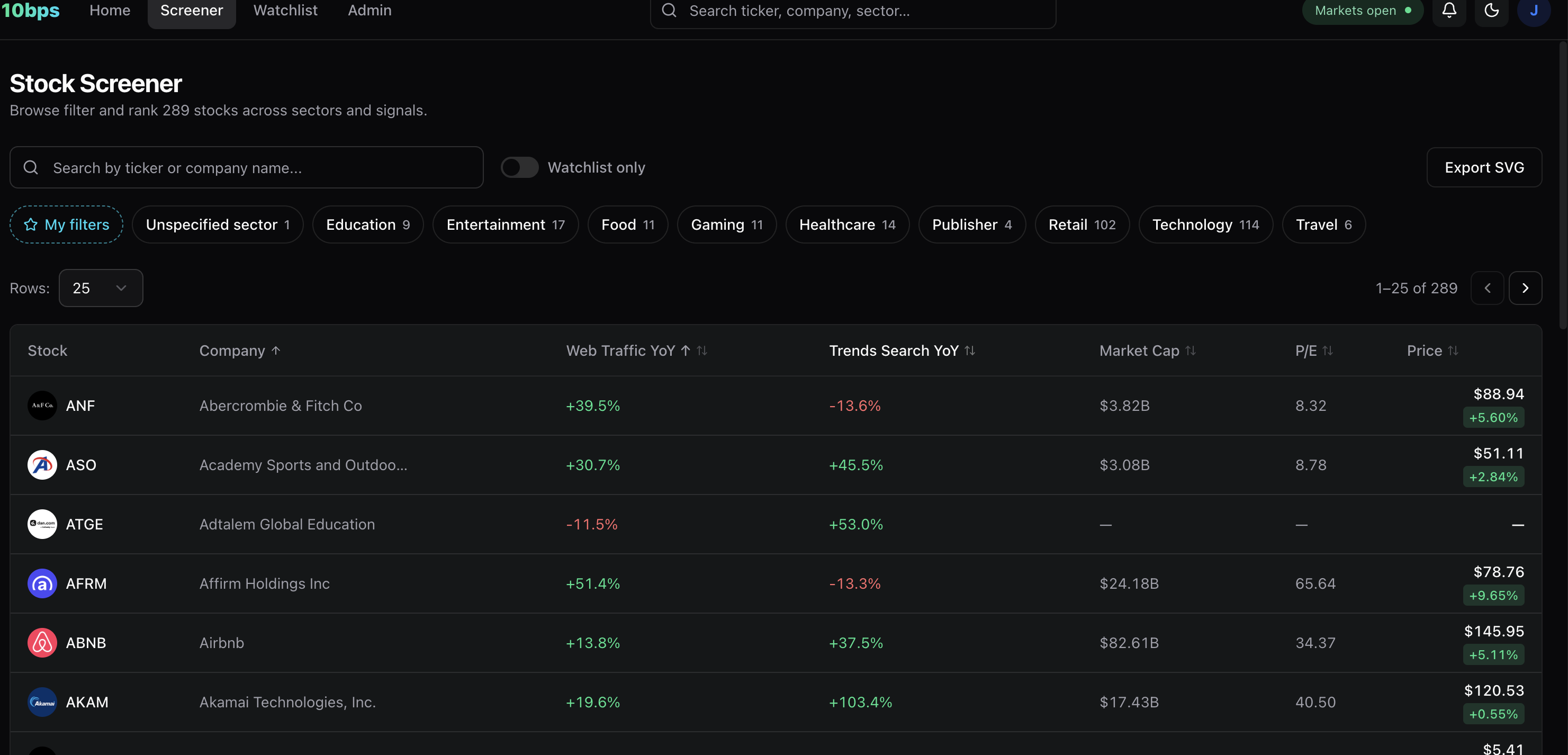Toggle the Entertainment sector filter
1568x755 pixels.
tap(505, 224)
